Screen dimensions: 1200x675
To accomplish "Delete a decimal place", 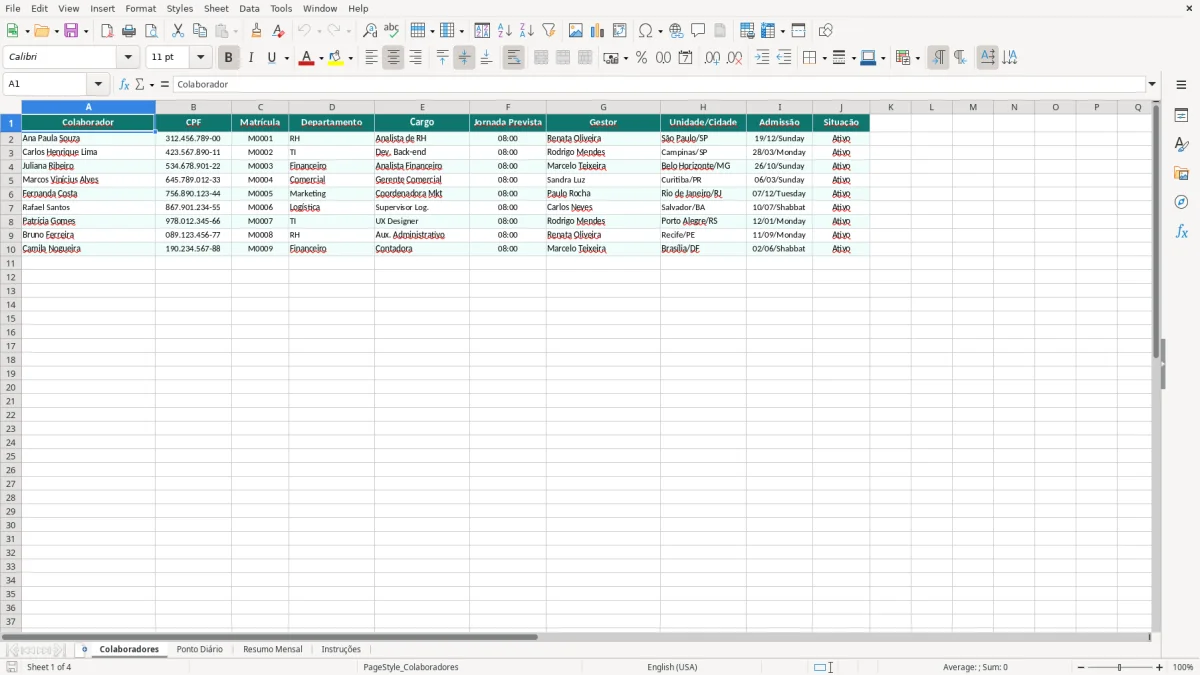I will coord(734,58).
